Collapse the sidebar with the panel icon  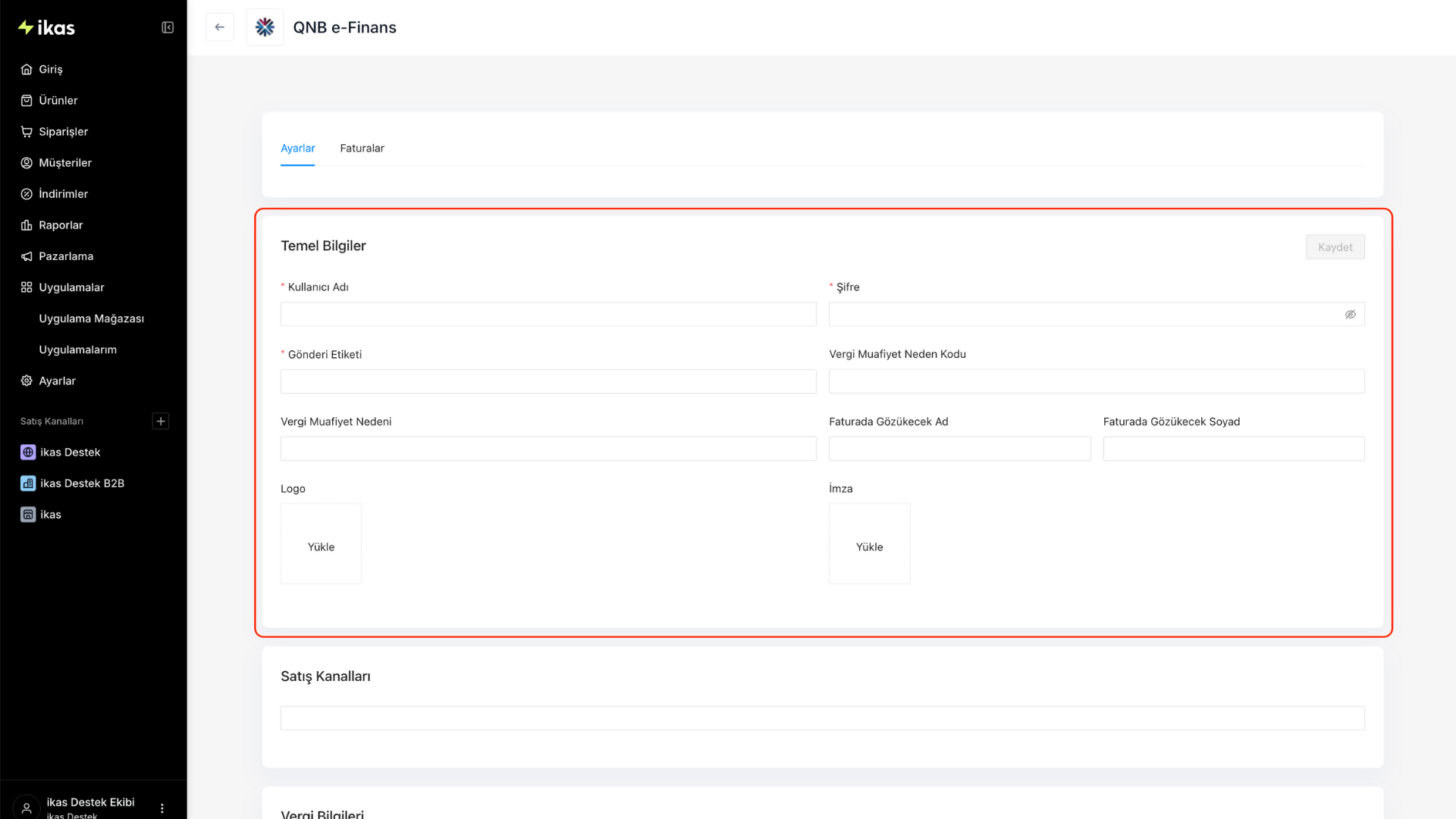168,28
